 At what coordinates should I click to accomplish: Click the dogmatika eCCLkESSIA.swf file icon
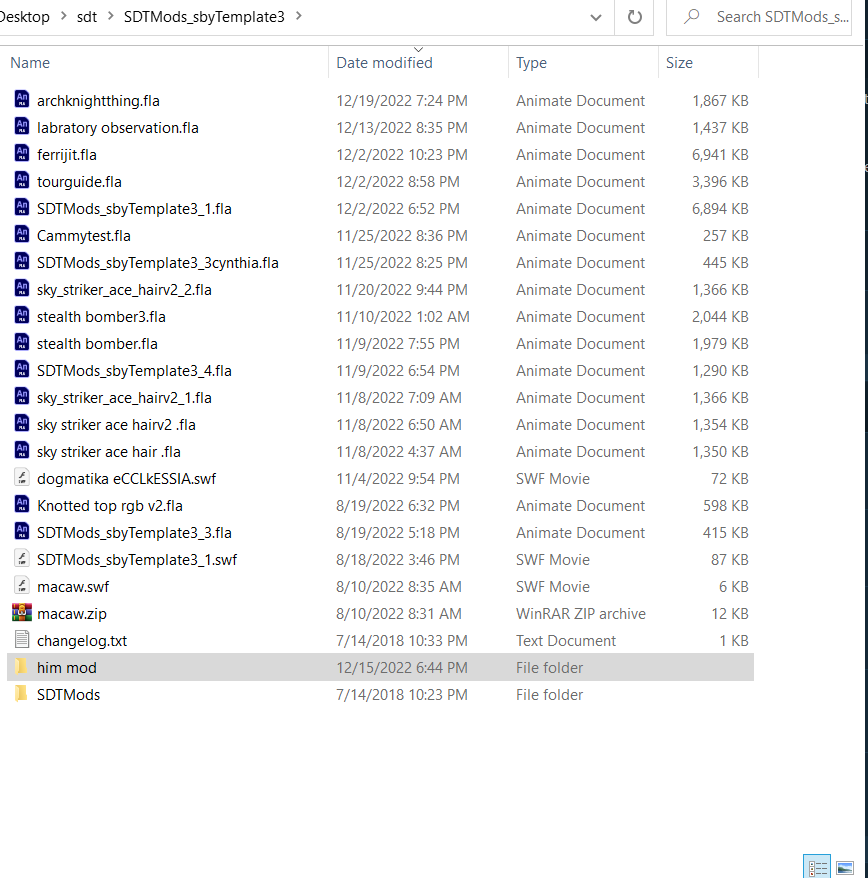click(22, 478)
